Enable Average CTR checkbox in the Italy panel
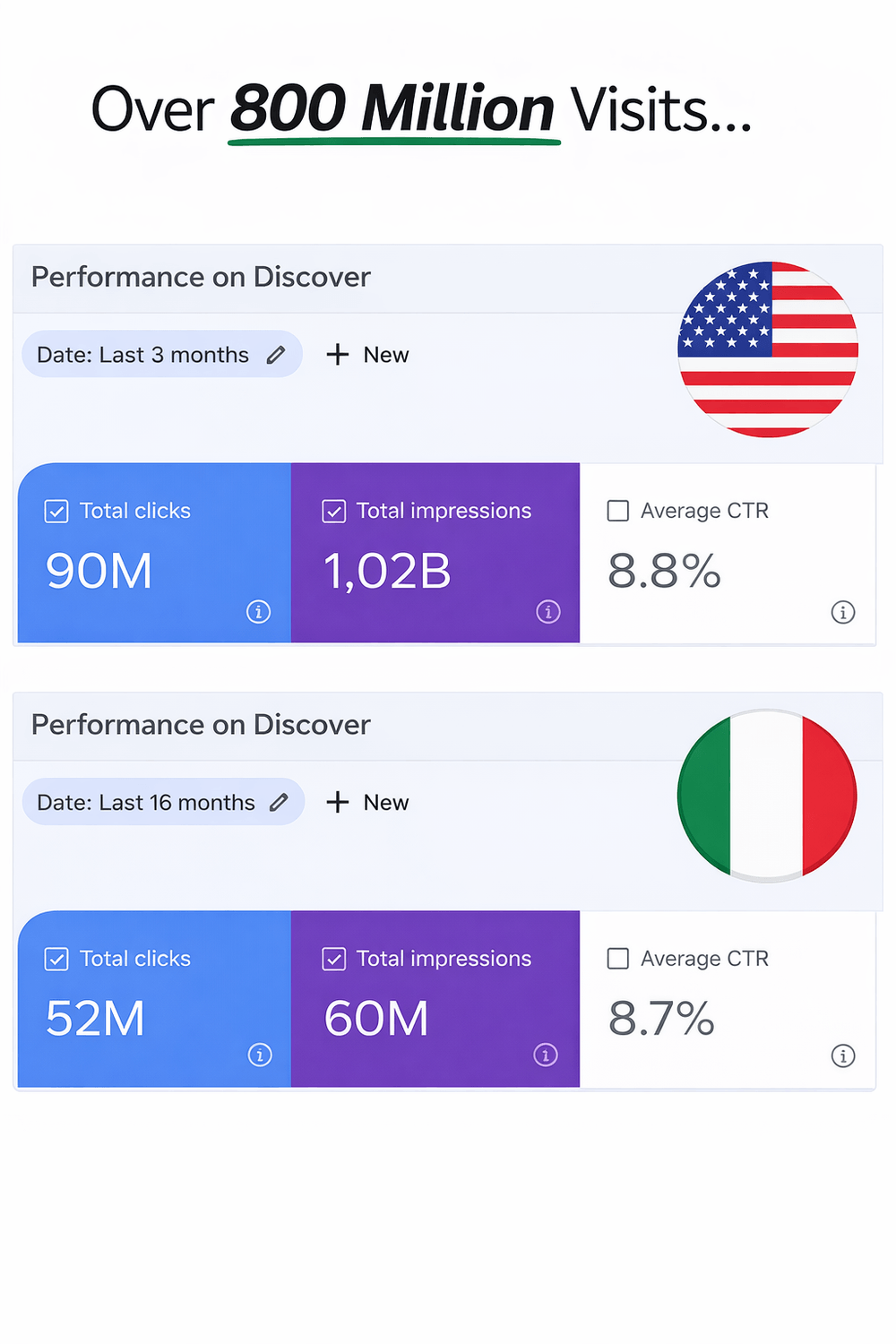 click(618, 959)
